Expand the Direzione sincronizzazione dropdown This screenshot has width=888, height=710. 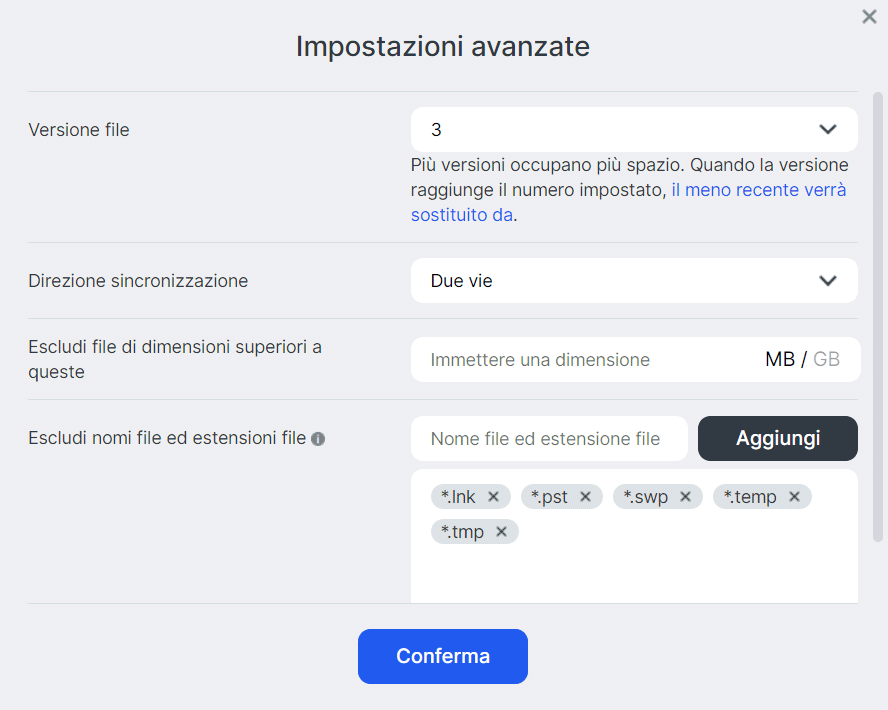[x=634, y=281]
